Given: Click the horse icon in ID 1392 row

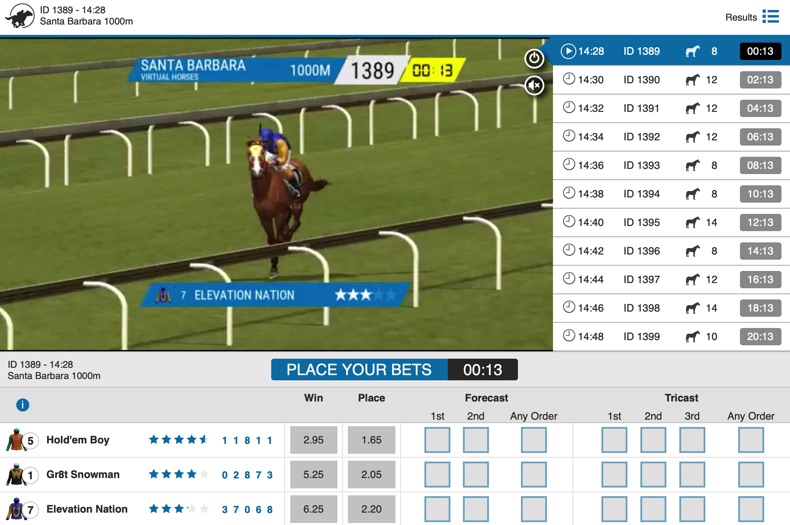Looking at the screenshot, I should [693, 137].
